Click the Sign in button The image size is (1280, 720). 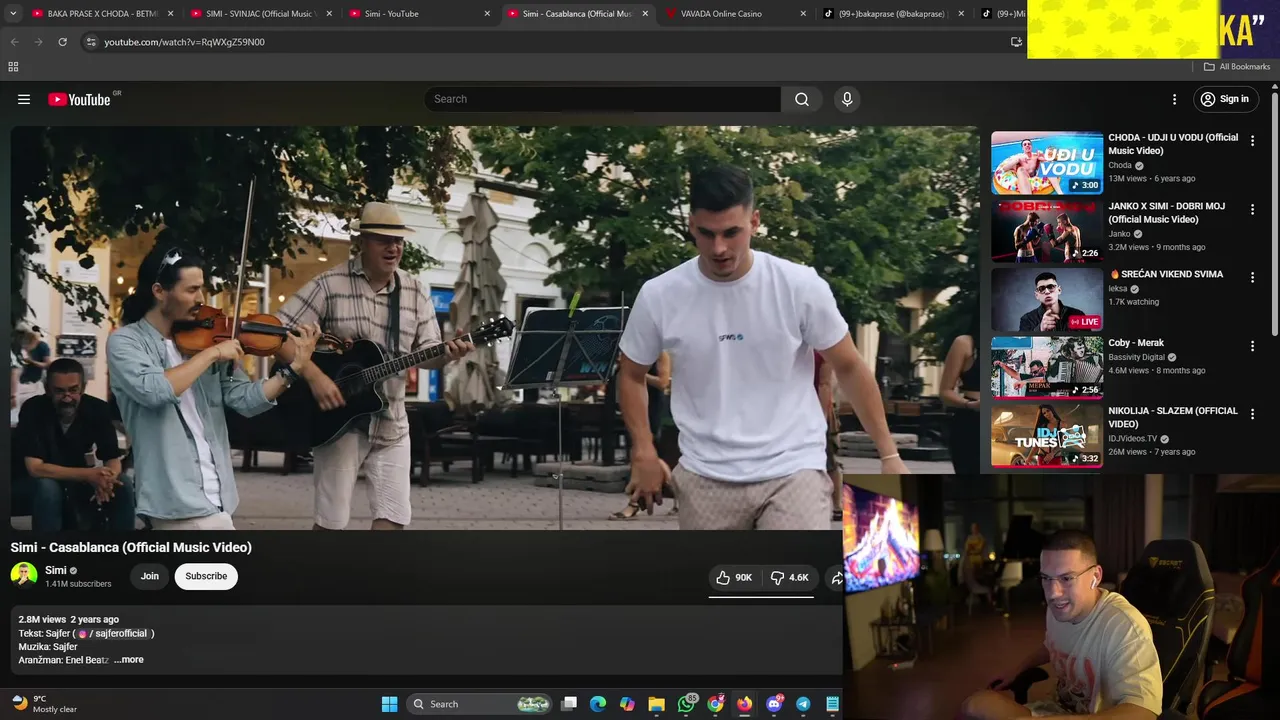pyautogui.click(x=1225, y=99)
